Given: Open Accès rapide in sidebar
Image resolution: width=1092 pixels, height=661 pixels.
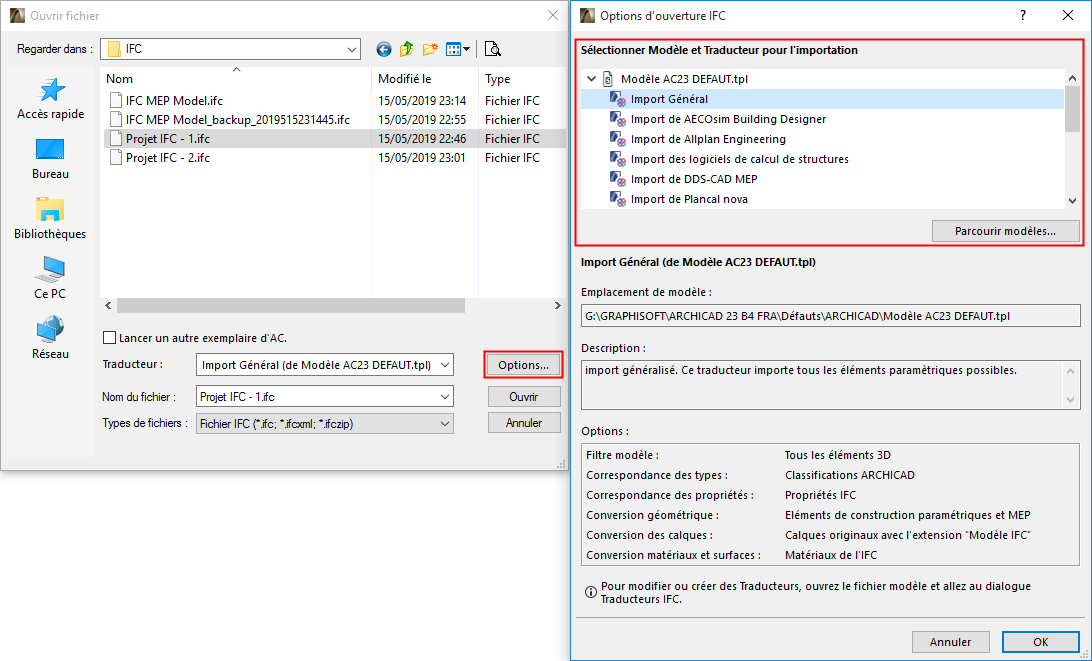Looking at the screenshot, I should 51,100.
